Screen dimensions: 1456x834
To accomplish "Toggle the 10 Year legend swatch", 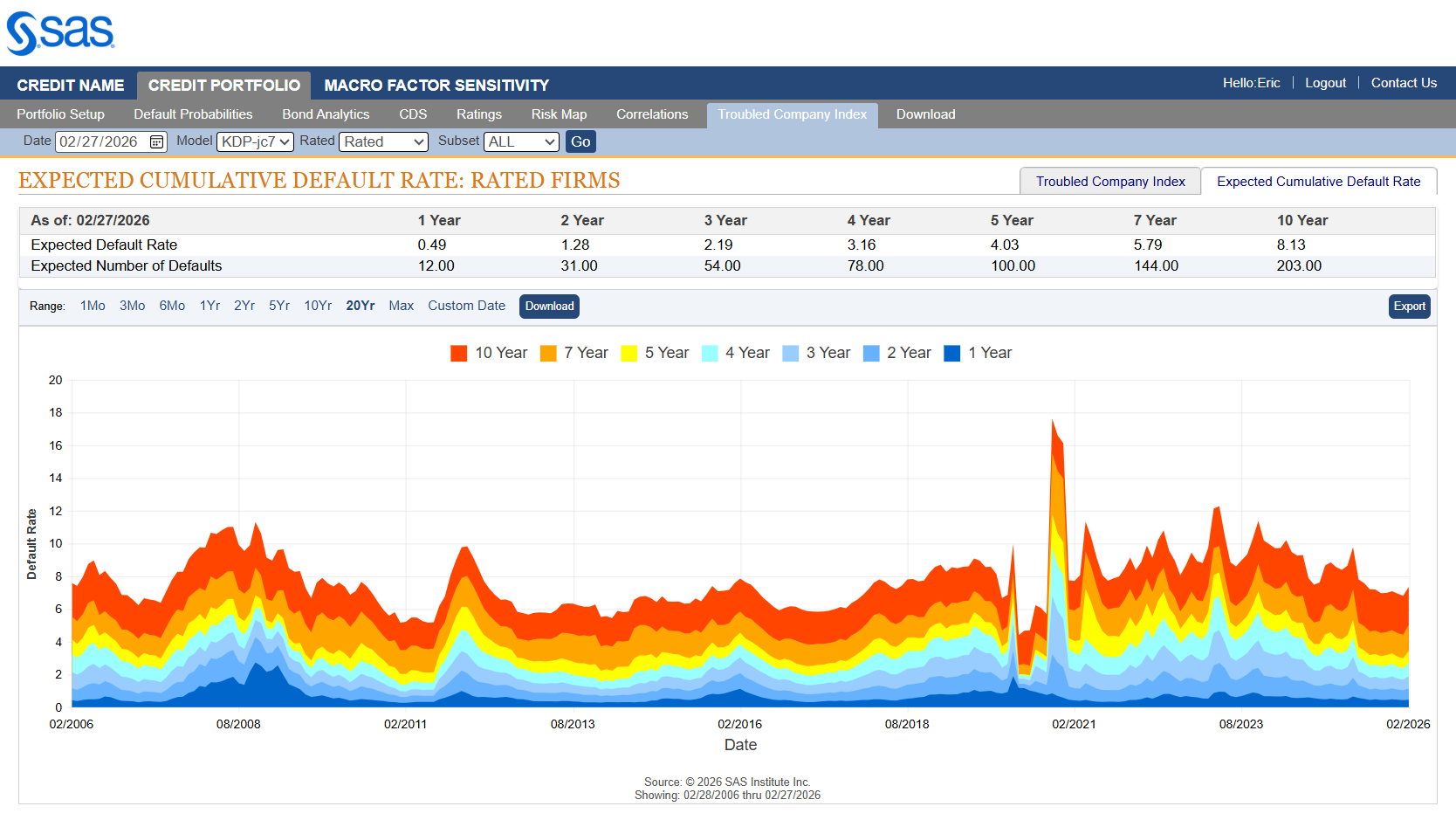I will (458, 353).
